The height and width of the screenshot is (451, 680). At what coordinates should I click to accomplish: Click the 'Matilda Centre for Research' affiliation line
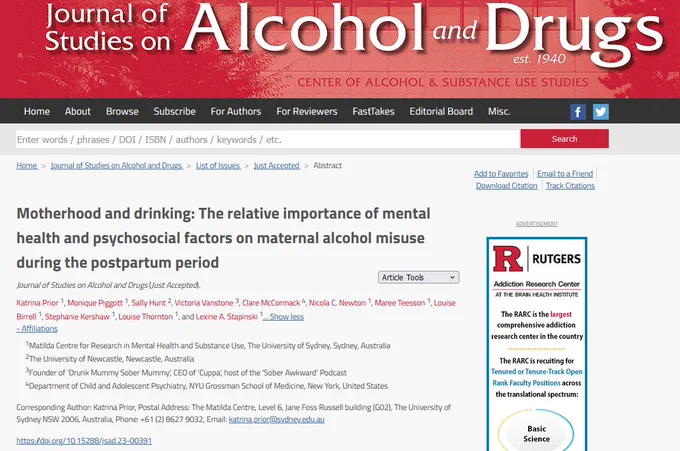click(208, 346)
